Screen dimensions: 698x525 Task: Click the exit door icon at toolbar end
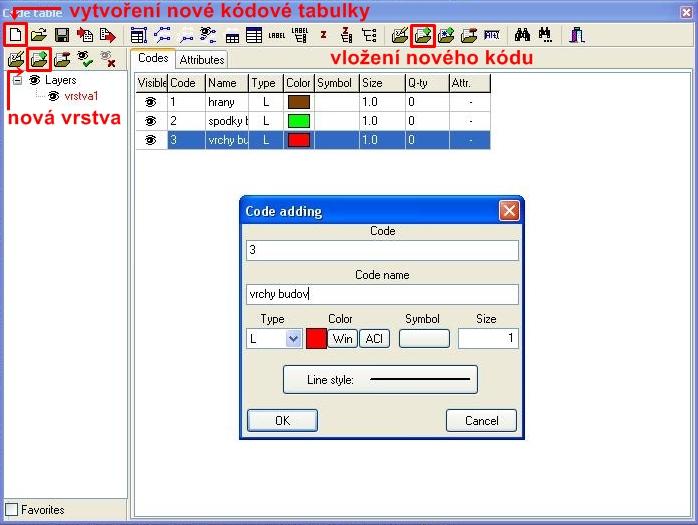577,35
